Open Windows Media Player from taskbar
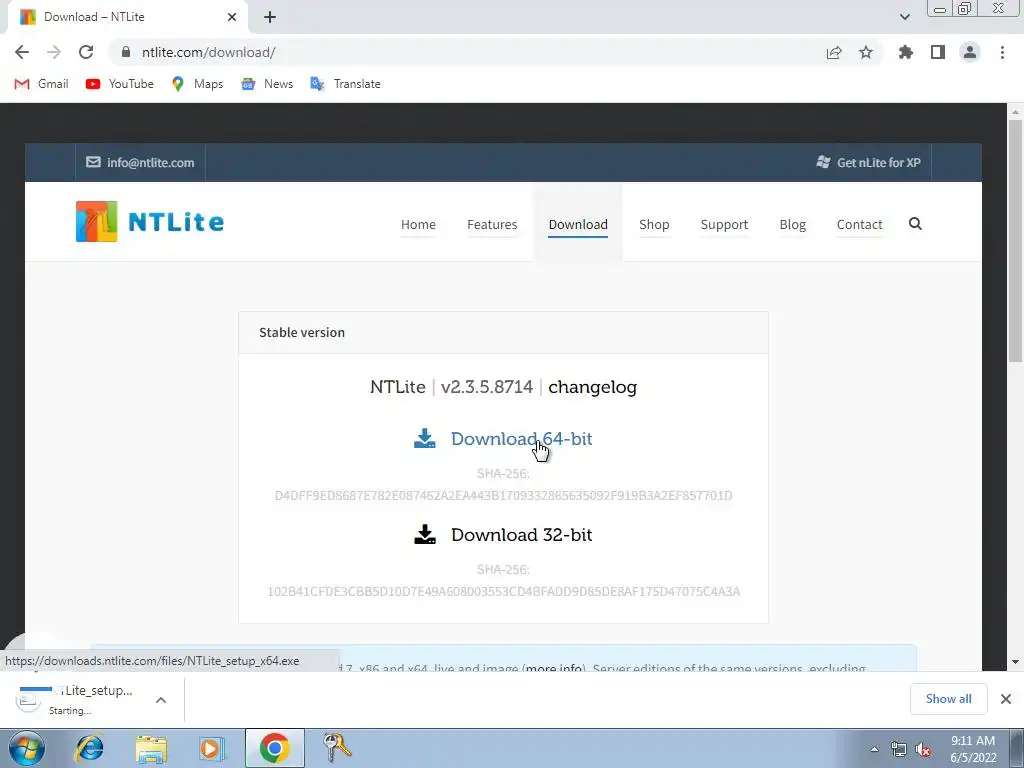 tap(212, 748)
